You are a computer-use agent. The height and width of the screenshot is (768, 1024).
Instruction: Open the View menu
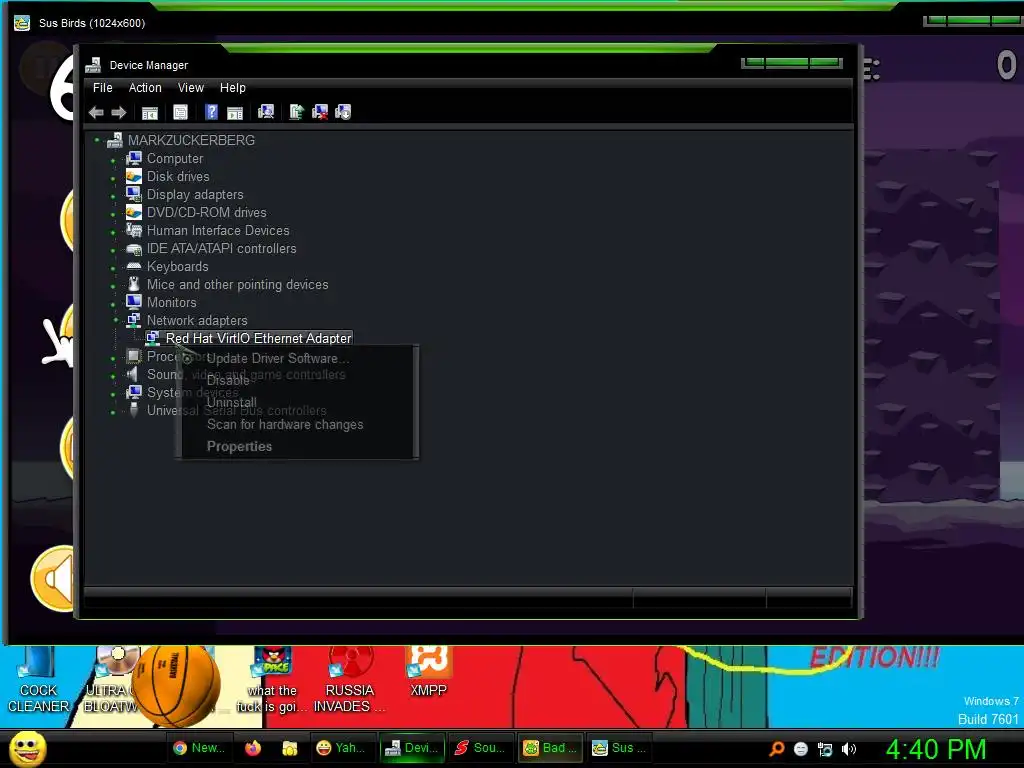click(x=191, y=88)
